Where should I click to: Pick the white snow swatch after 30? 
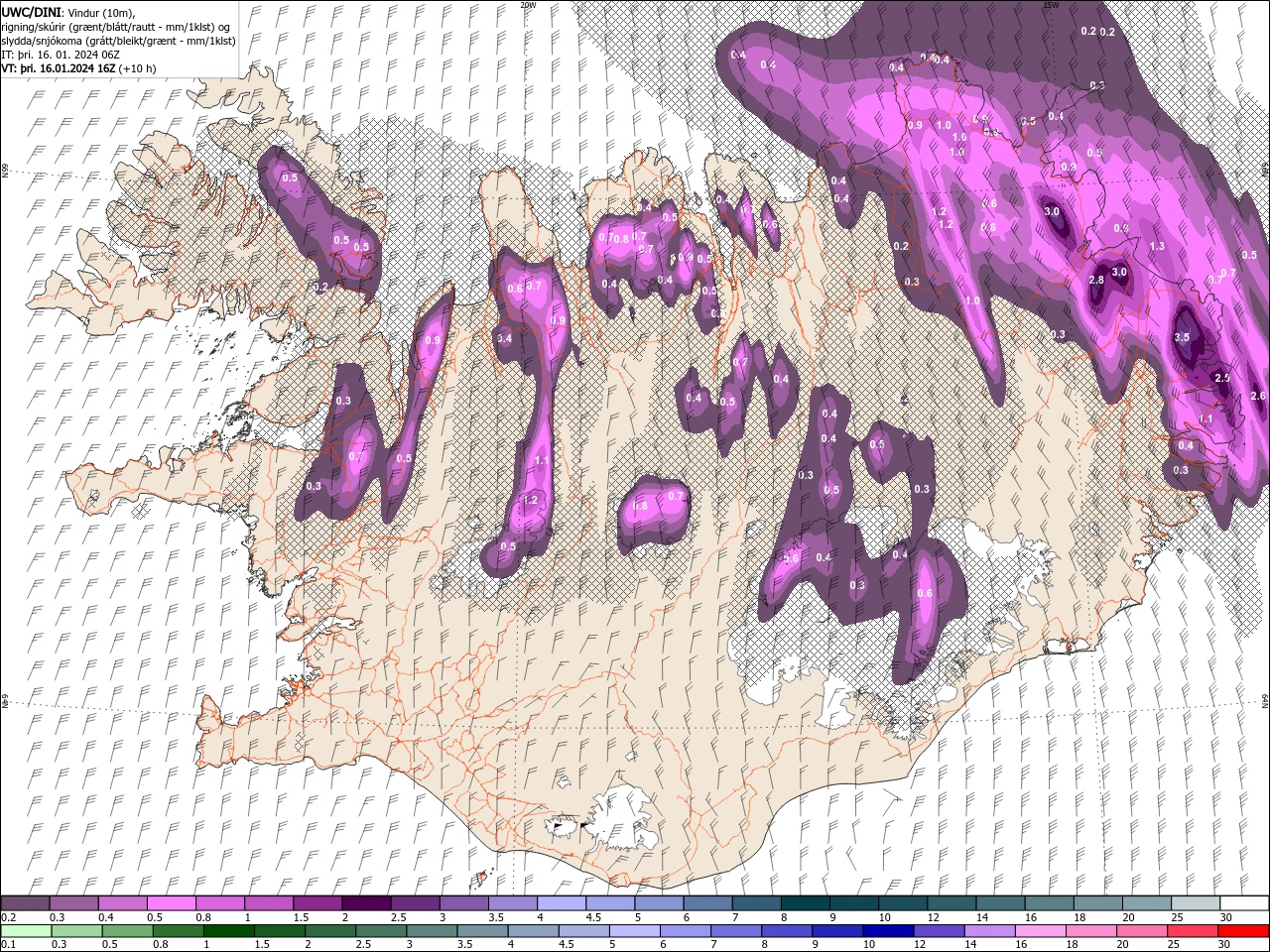[x=1244, y=903]
